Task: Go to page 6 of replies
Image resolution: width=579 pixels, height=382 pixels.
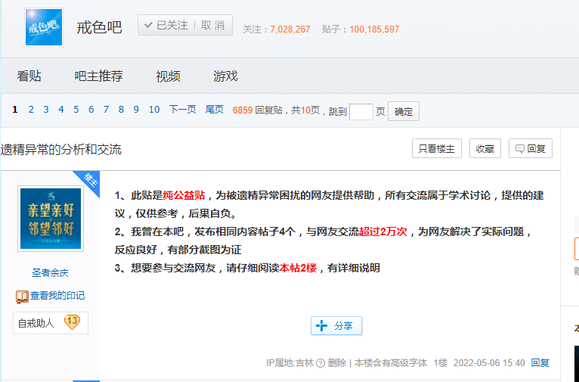Action: (91, 110)
